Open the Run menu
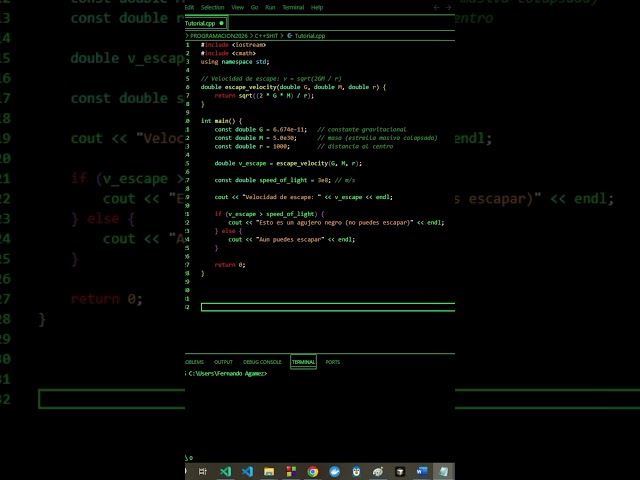 [x=270, y=7]
